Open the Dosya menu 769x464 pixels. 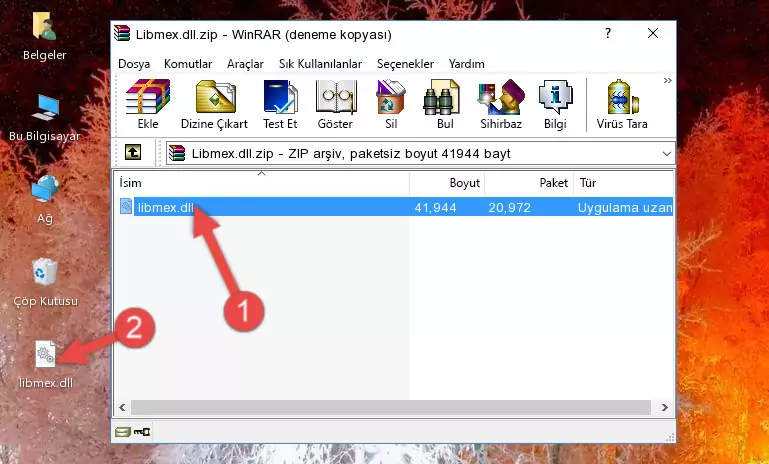(x=134, y=64)
